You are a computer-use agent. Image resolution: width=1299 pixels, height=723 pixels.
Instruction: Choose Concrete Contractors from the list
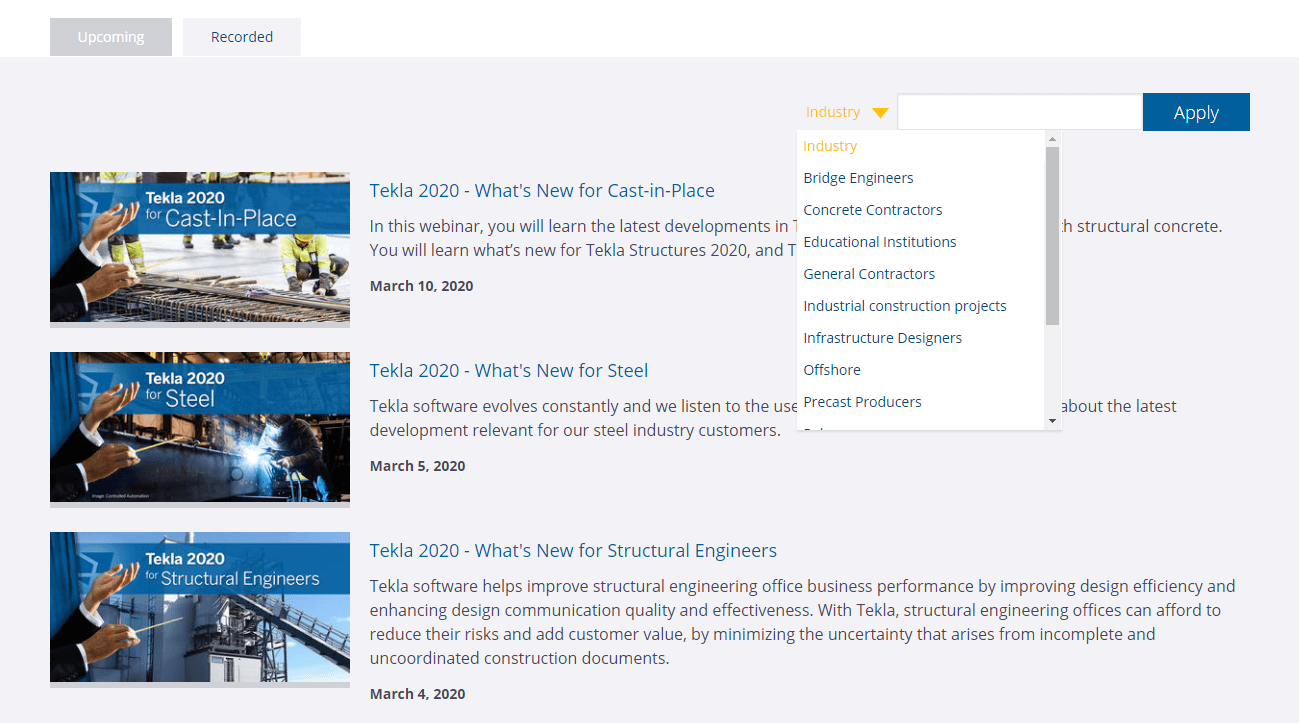[x=921, y=210]
